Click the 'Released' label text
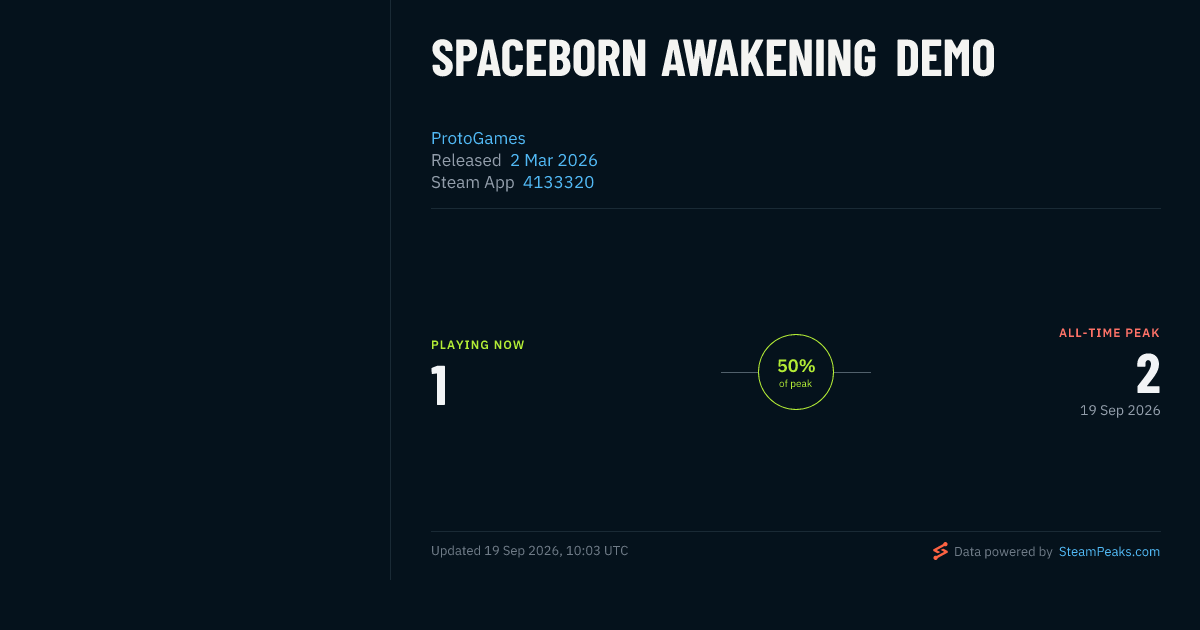This screenshot has width=1200, height=630. click(x=466, y=160)
